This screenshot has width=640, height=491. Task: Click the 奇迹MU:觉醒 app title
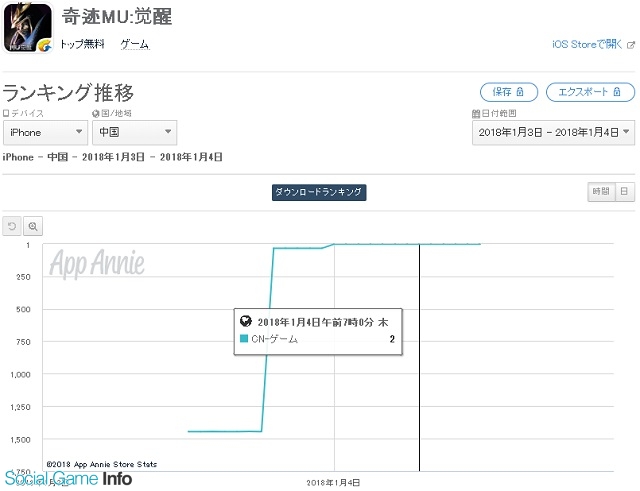[117, 17]
